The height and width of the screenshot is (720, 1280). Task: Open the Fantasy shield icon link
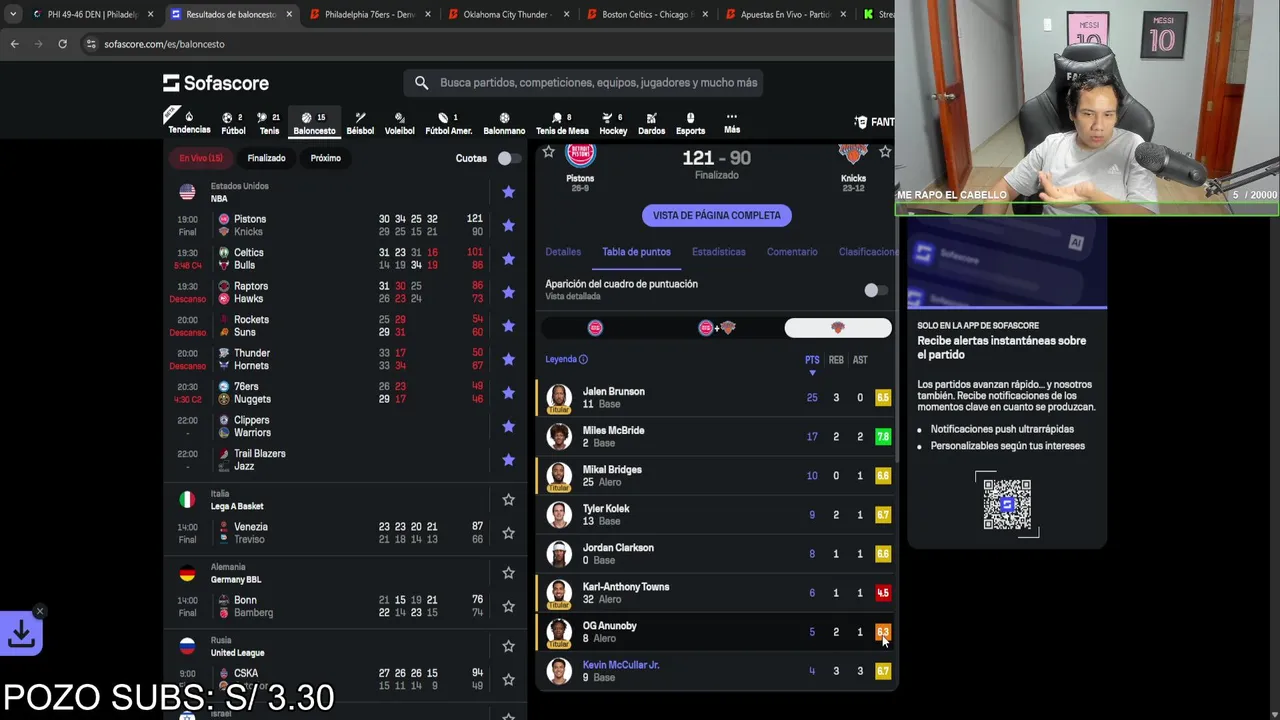click(861, 122)
